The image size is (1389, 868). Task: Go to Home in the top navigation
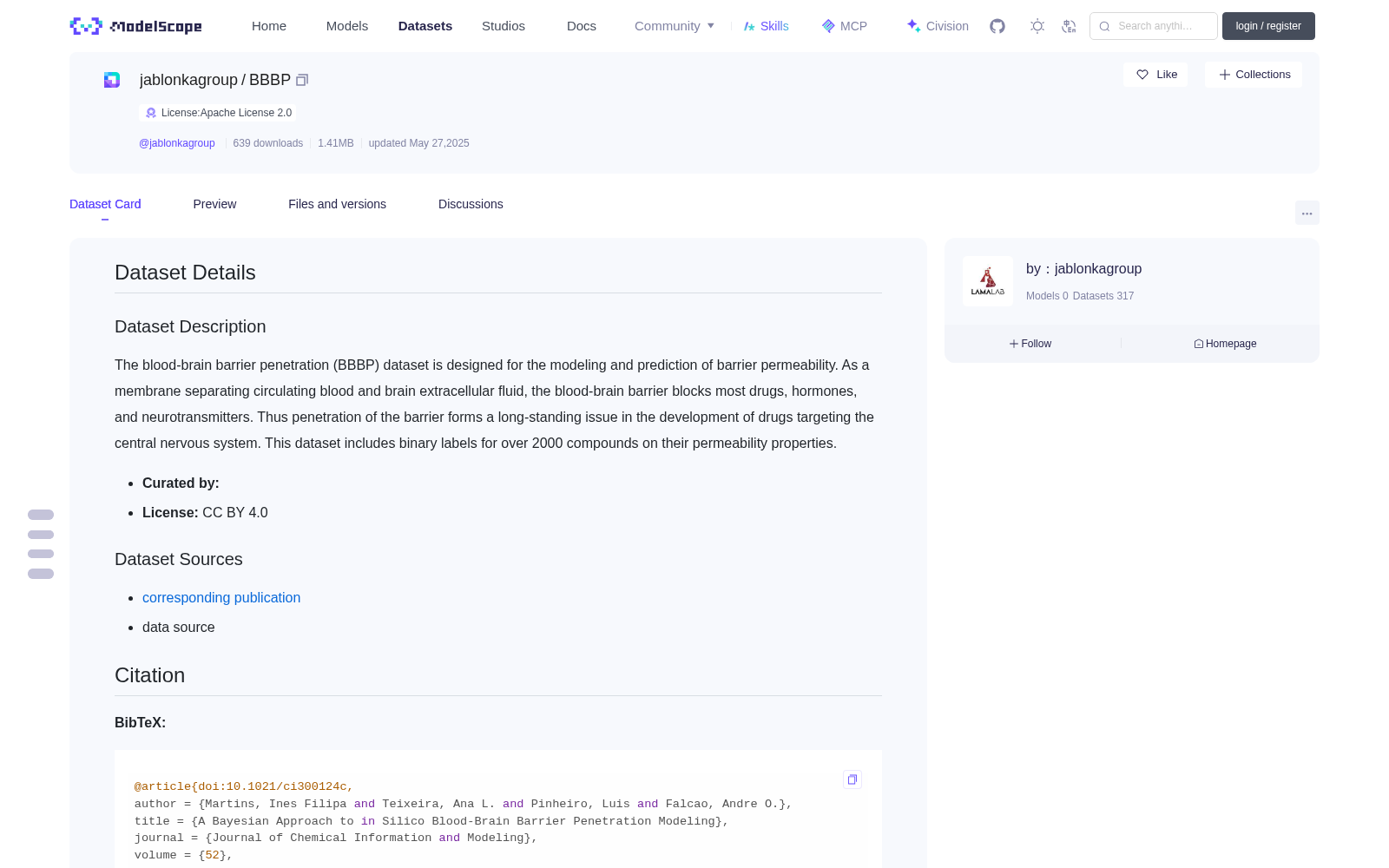pyautogui.click(x=269, y=26)
